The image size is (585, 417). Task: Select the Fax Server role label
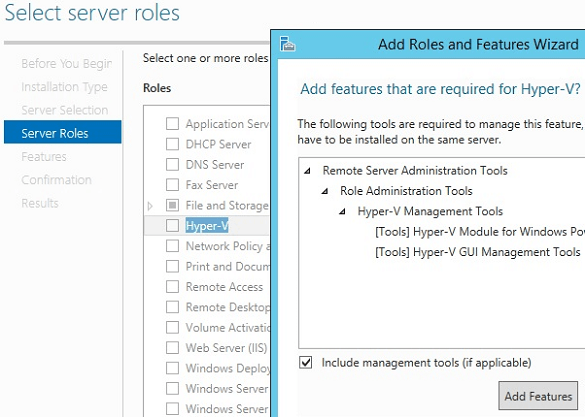coord(212,185)
